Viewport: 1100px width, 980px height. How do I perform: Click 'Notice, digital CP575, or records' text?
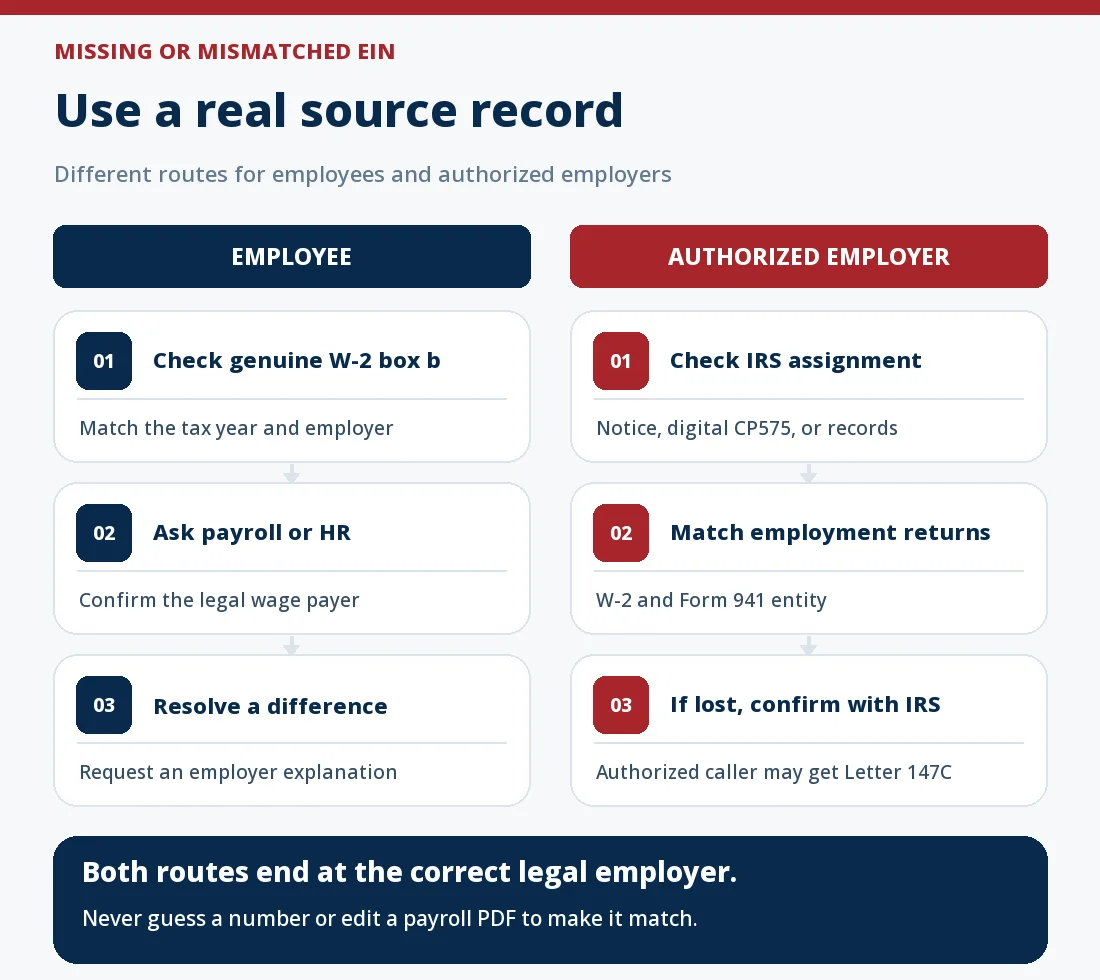[x=747, y=428]
